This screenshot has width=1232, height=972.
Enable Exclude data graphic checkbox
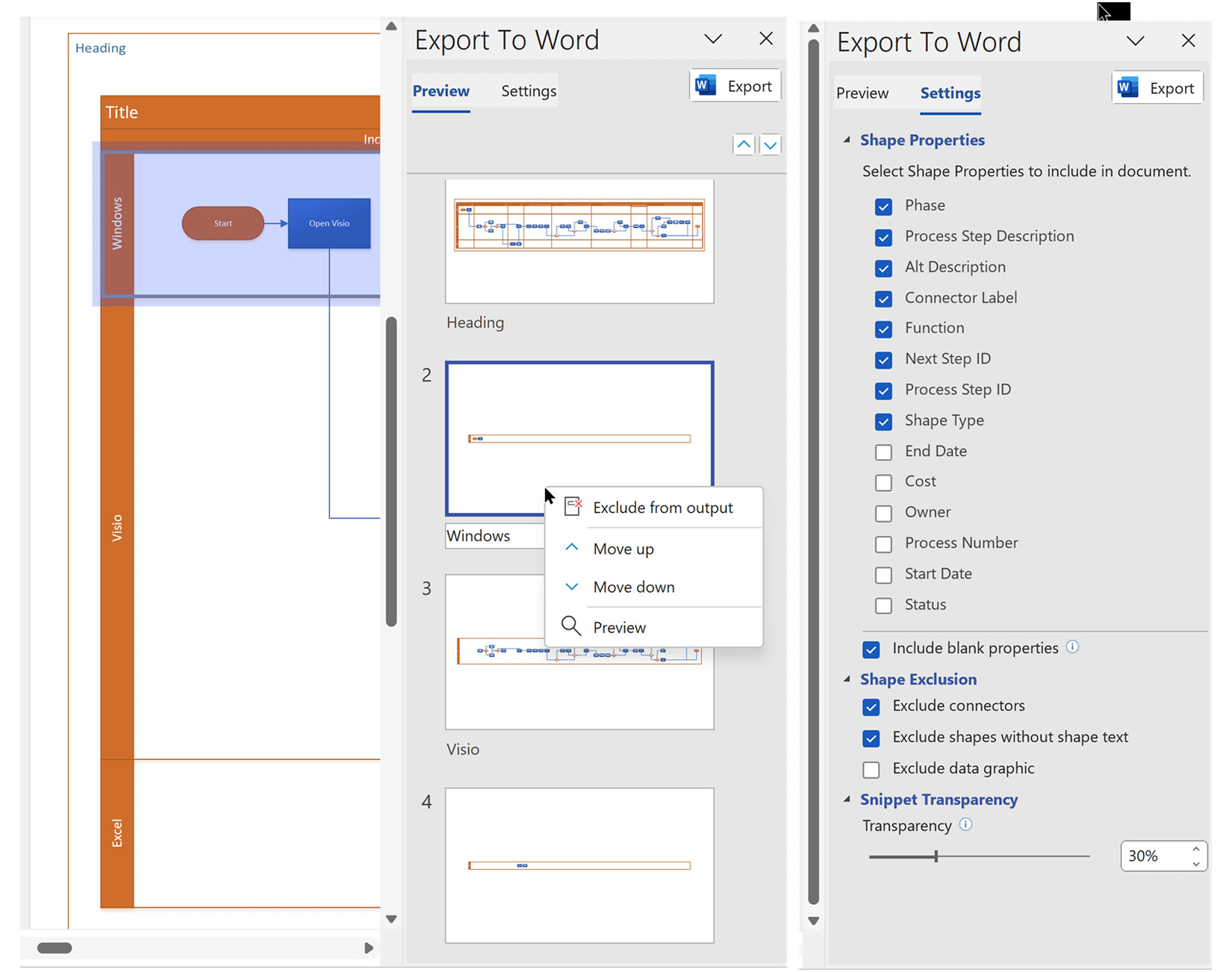(871, 770)
